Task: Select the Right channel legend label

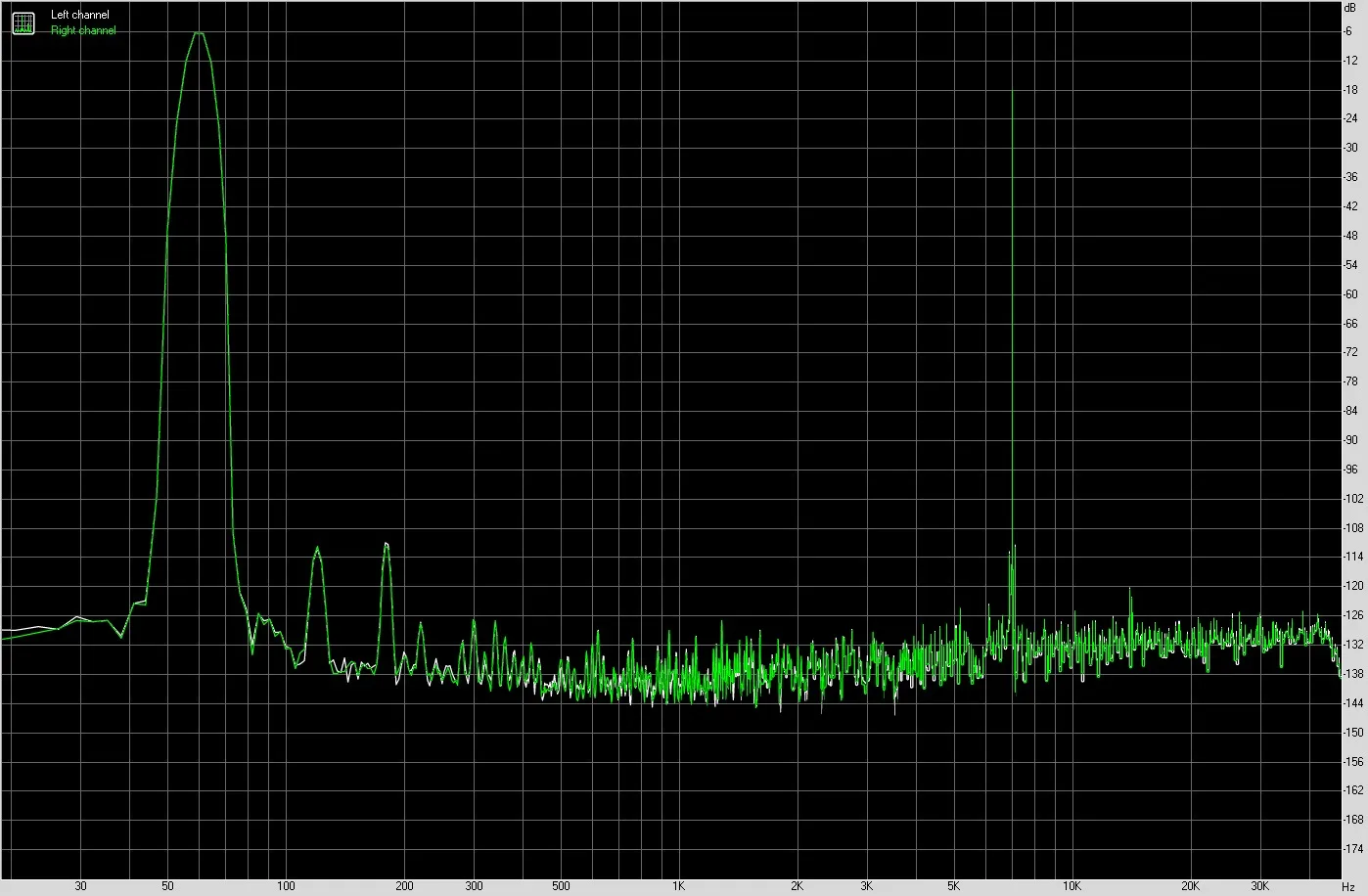Action: [x=83, y=30]
